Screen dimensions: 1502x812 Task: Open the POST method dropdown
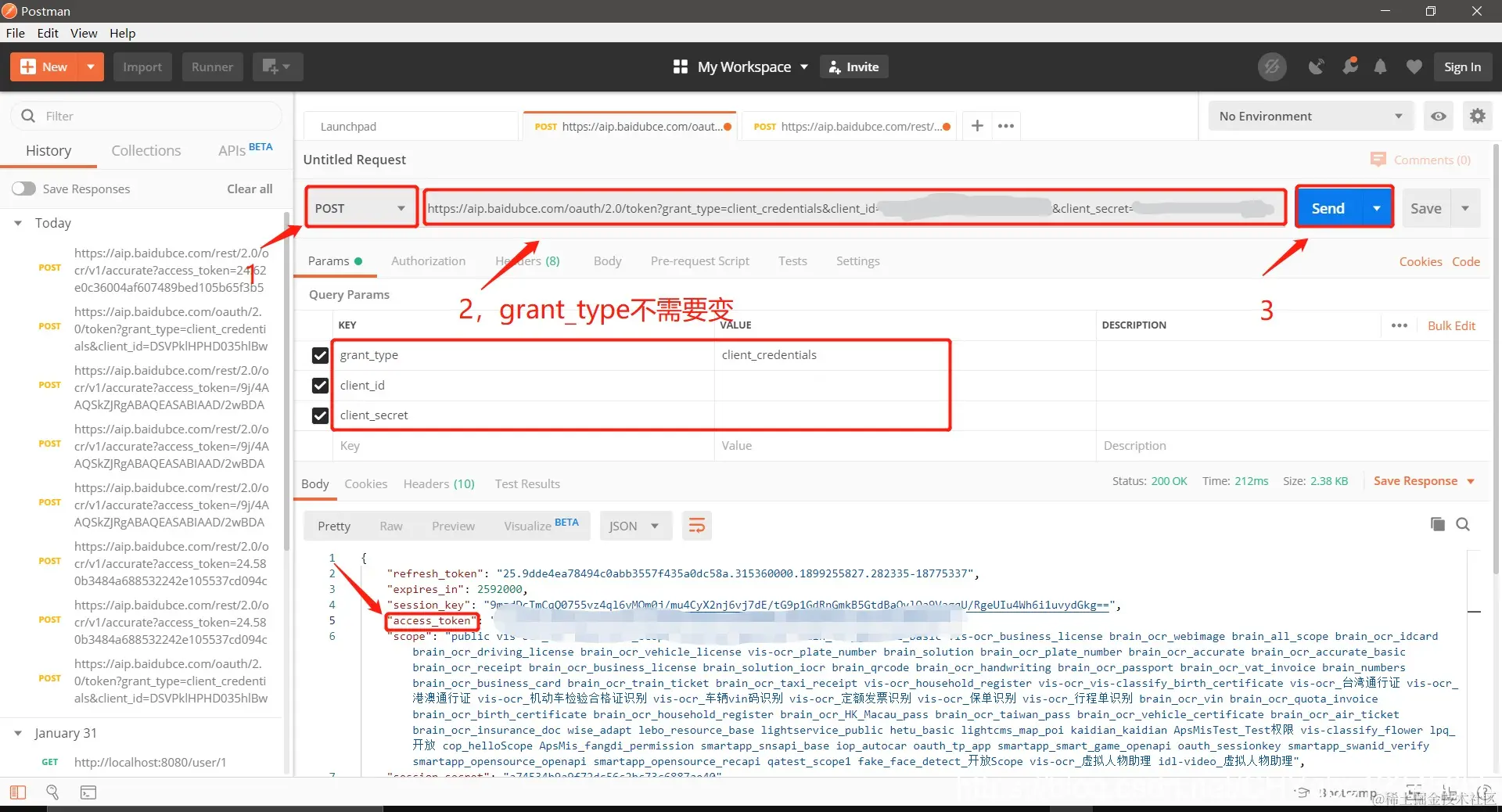point(361,208)
